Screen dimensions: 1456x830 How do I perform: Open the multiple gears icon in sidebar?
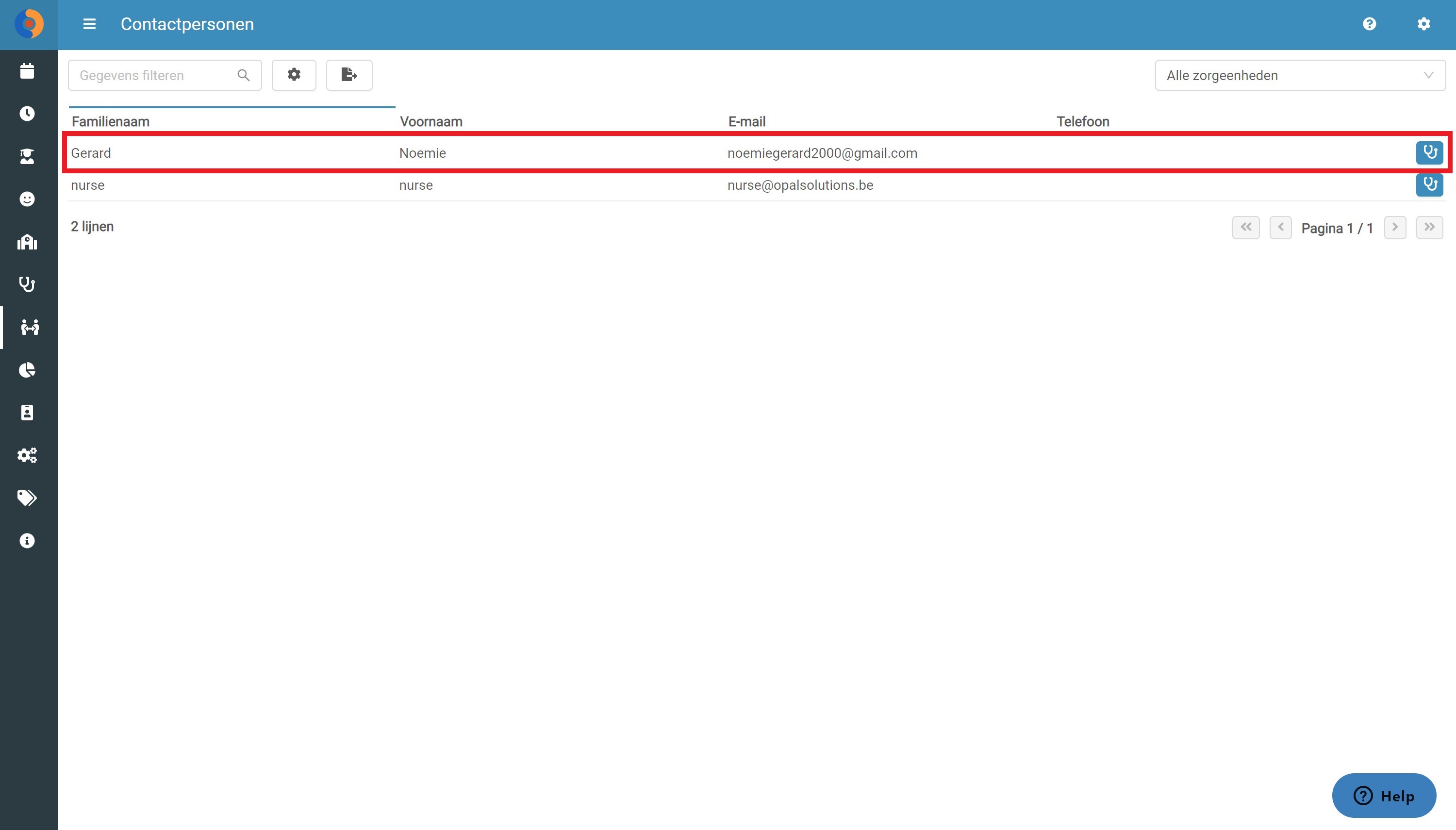coord(27,455)
